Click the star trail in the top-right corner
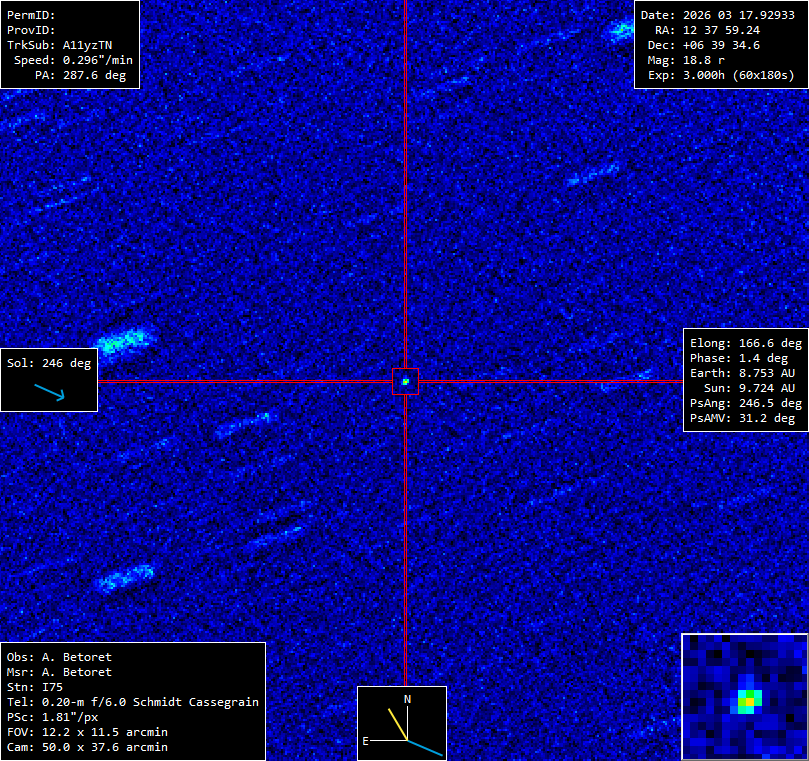 click(620, 30)
